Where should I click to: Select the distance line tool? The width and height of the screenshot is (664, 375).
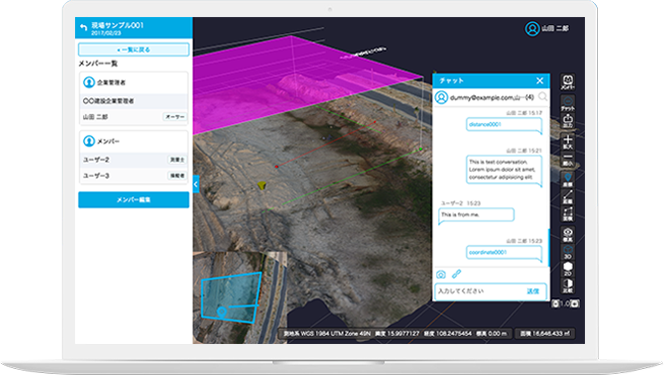pos(567,197)
